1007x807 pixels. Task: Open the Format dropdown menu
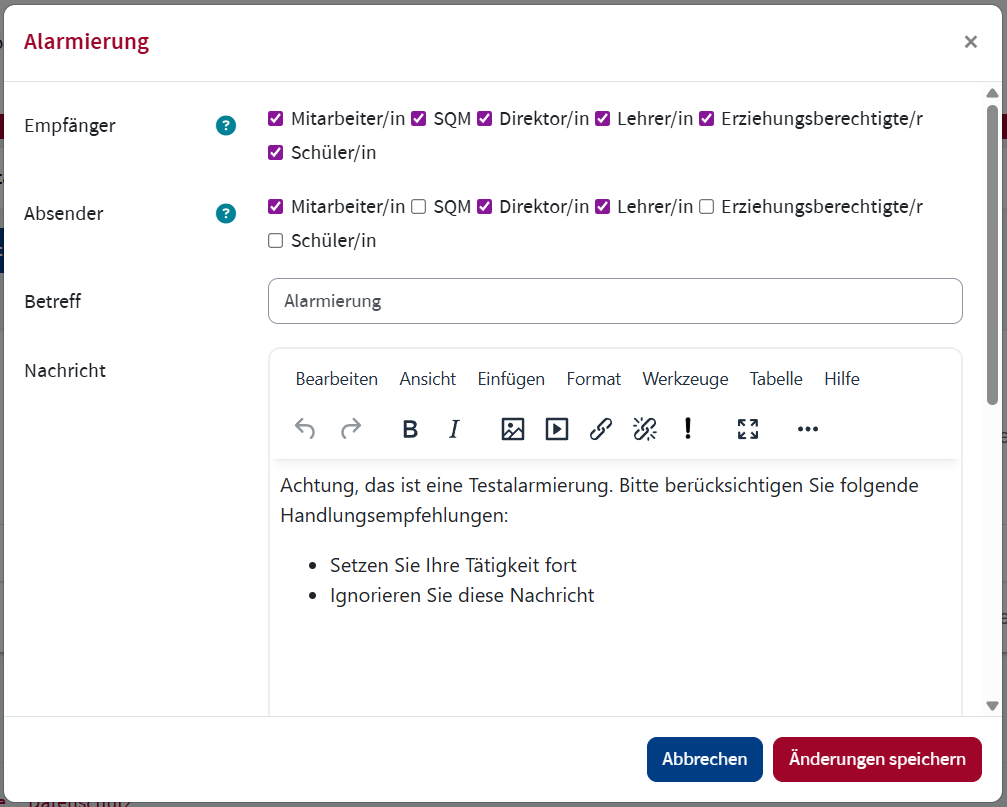point(593,379)
